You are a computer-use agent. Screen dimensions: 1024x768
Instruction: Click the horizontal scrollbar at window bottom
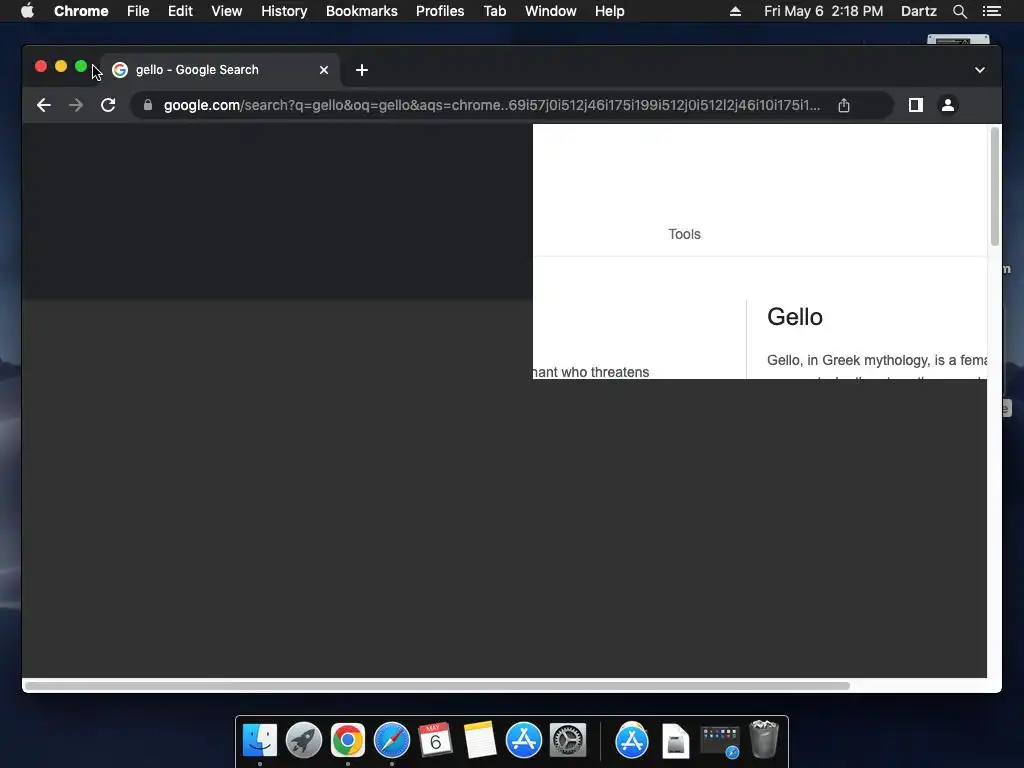tap(437, 686)
